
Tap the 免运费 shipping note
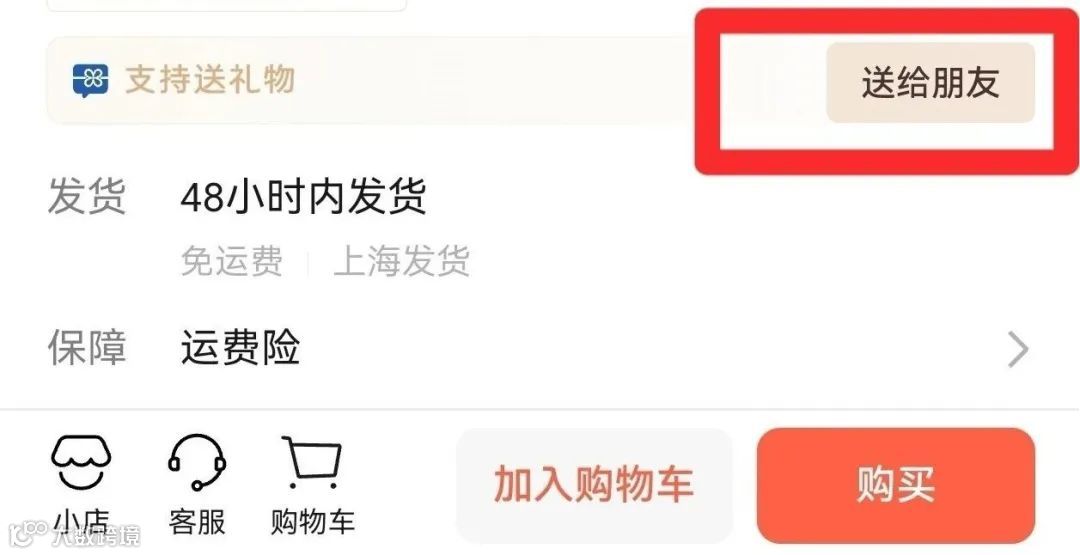click(232, 262)
